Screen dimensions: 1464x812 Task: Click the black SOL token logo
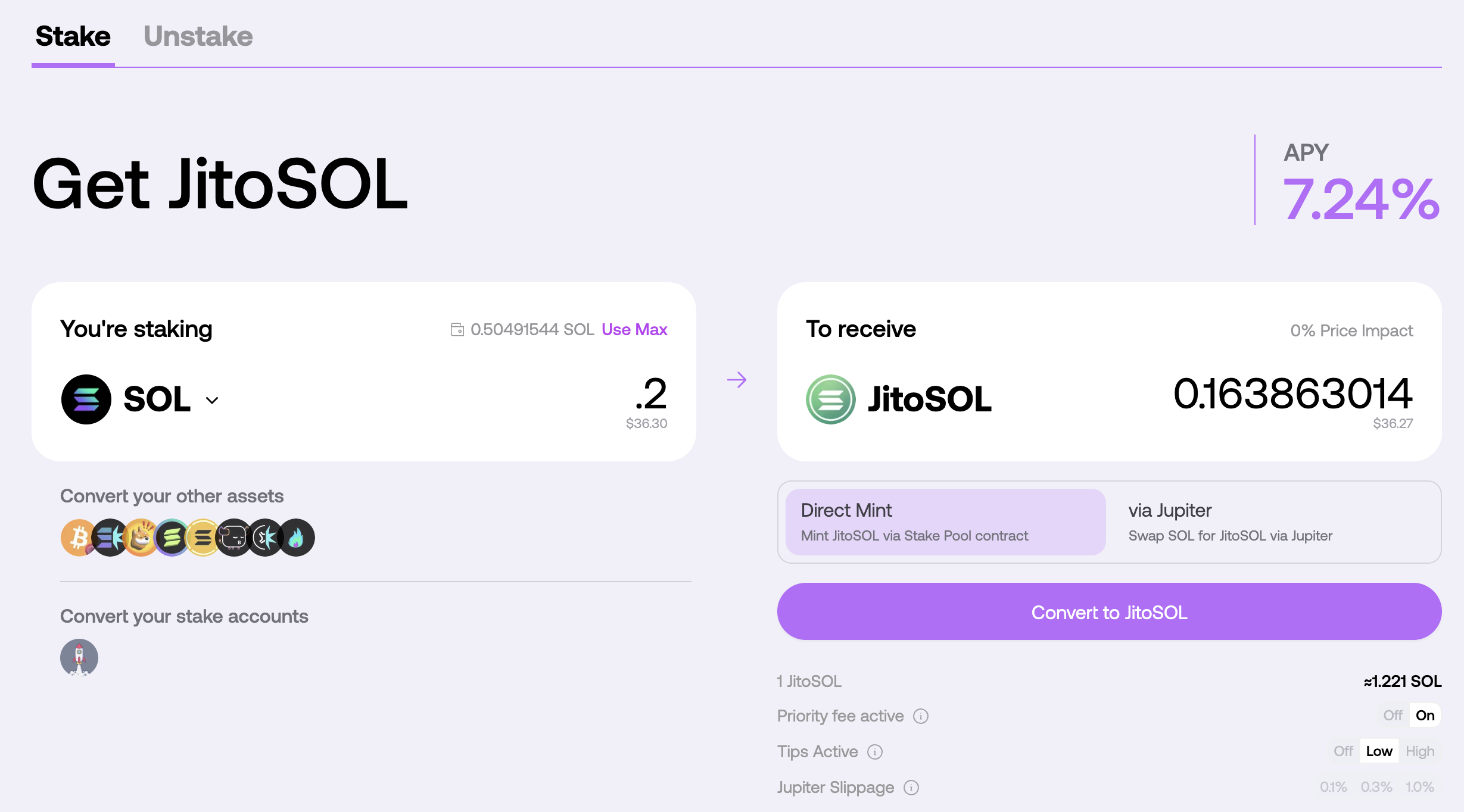pos(86,399)
